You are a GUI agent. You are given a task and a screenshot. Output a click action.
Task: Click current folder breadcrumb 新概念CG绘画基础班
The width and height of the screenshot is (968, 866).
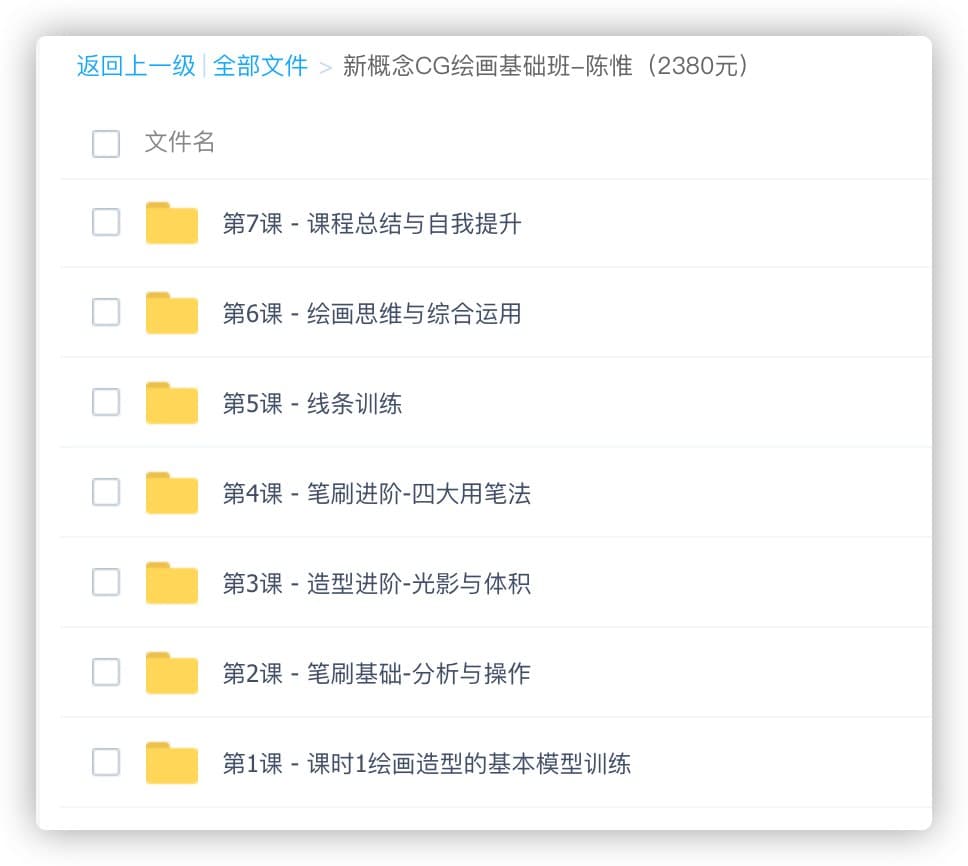click(546, 66)
